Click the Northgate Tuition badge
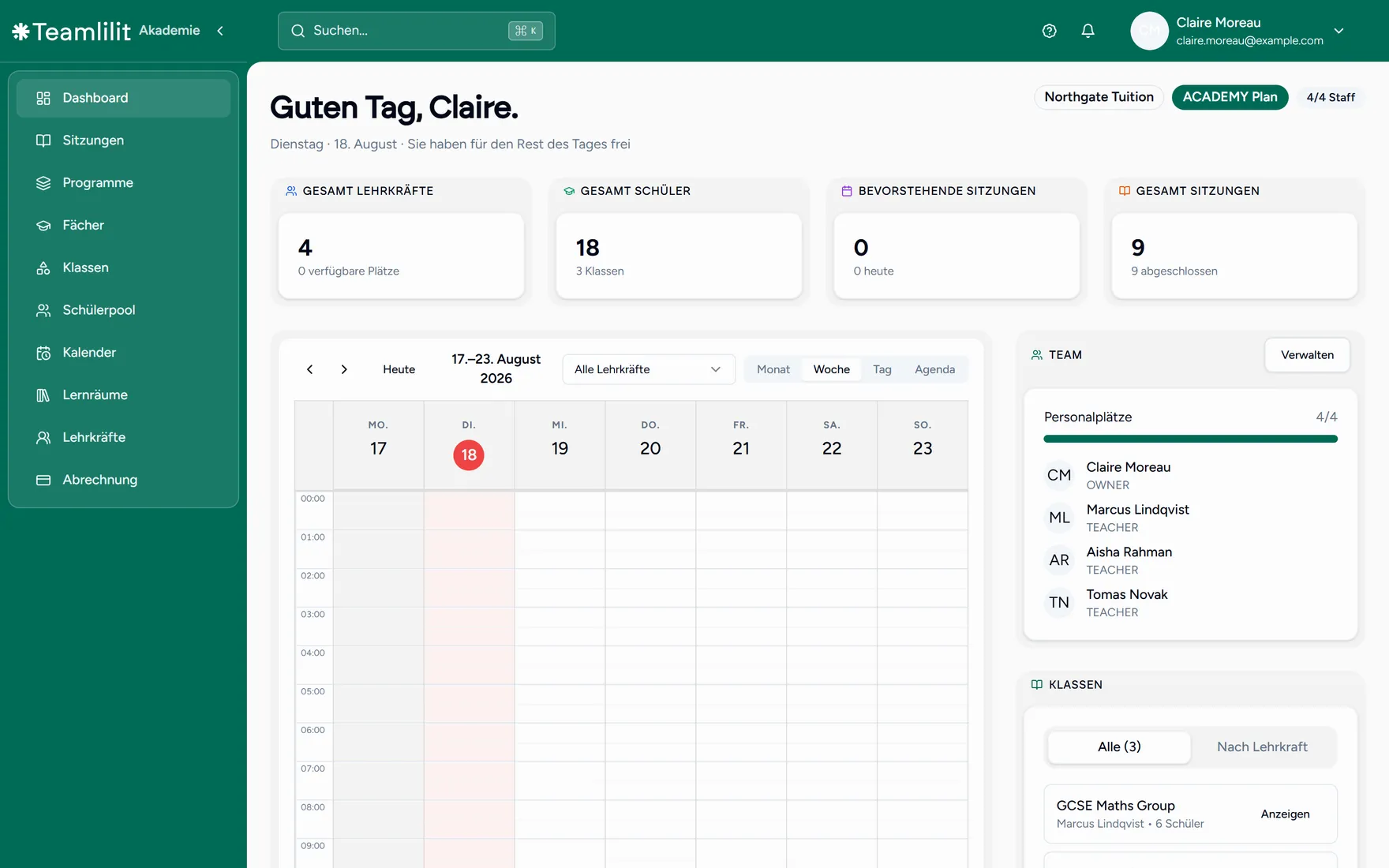The image size is (1389, 868). [x=1099, y=97]
